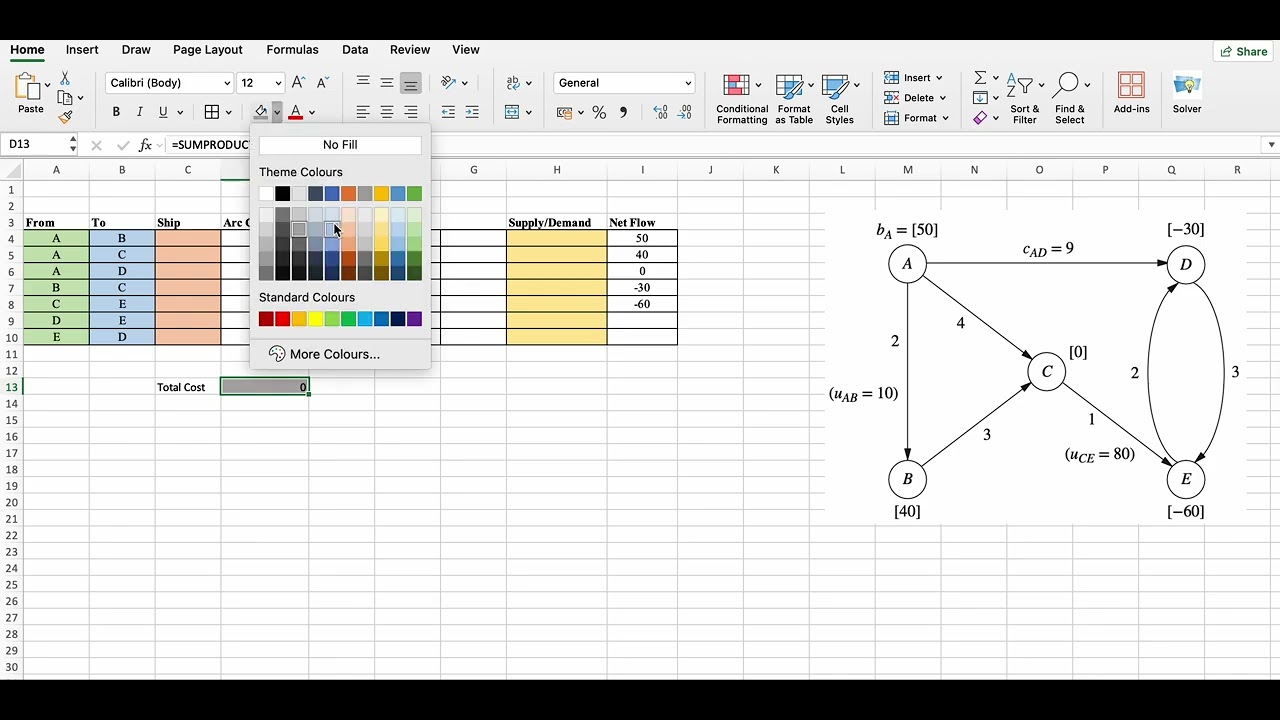Click the Merge & Centre icon

click(513, 112)
